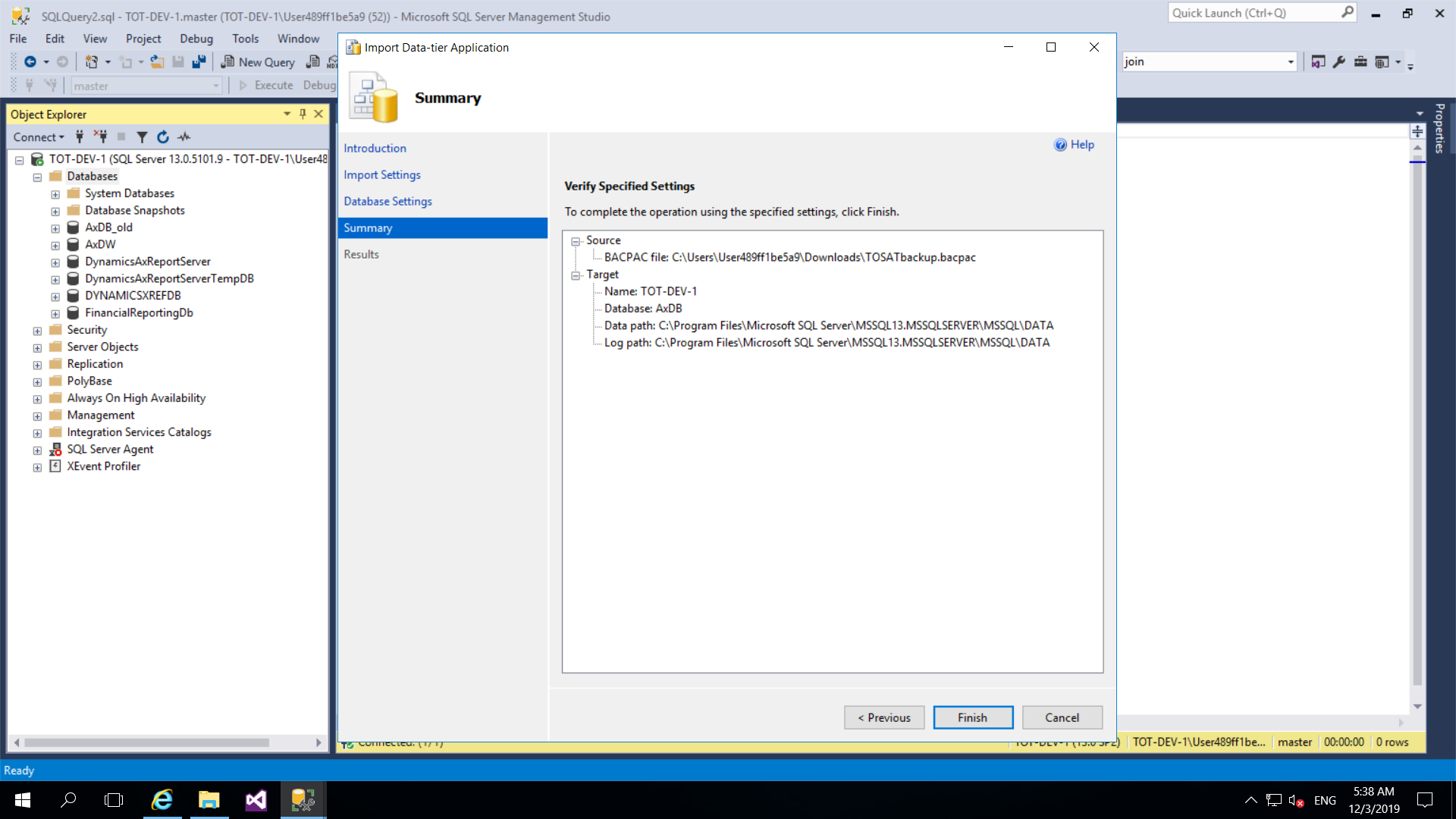Go to the Introduction wizard step
The width and height of the screenshot is (1456, 819).
point(375,149)
